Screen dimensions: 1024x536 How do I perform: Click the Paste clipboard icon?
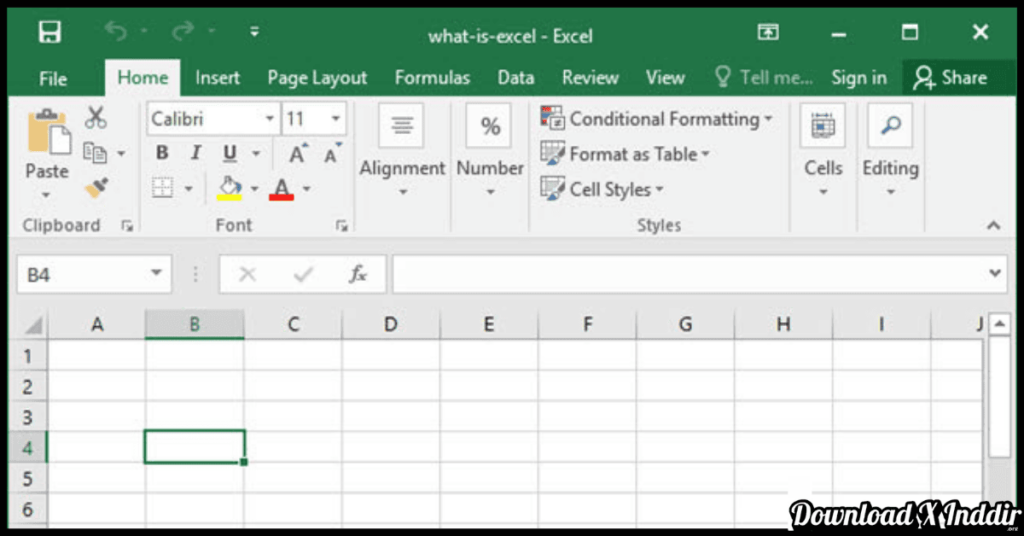[48, 133]
